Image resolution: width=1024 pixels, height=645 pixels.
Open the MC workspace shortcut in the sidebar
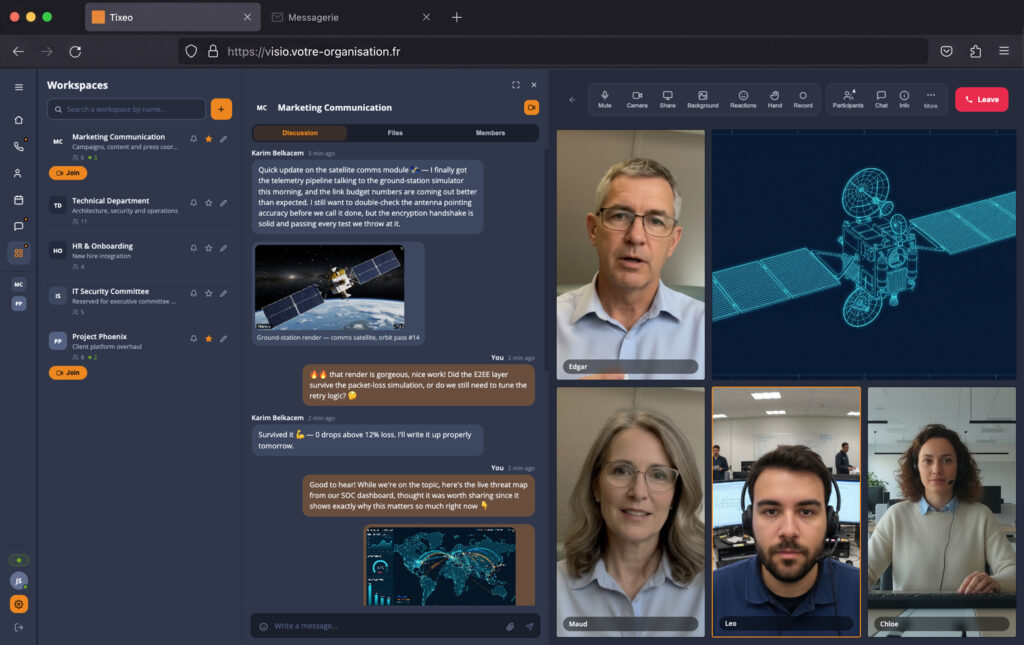click(x=19, y=284)
